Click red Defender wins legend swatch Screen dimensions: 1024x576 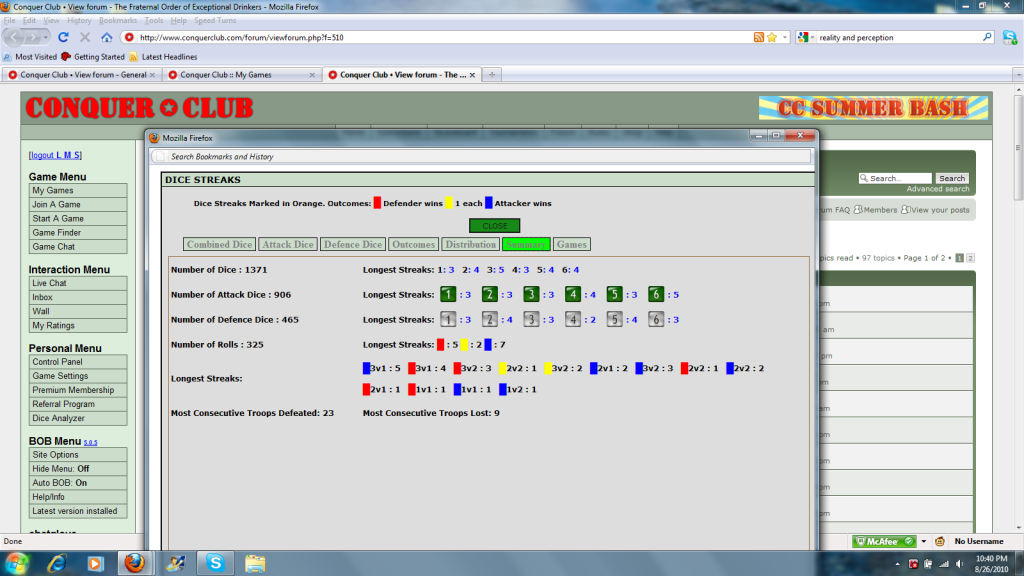(x=377, y=203)
